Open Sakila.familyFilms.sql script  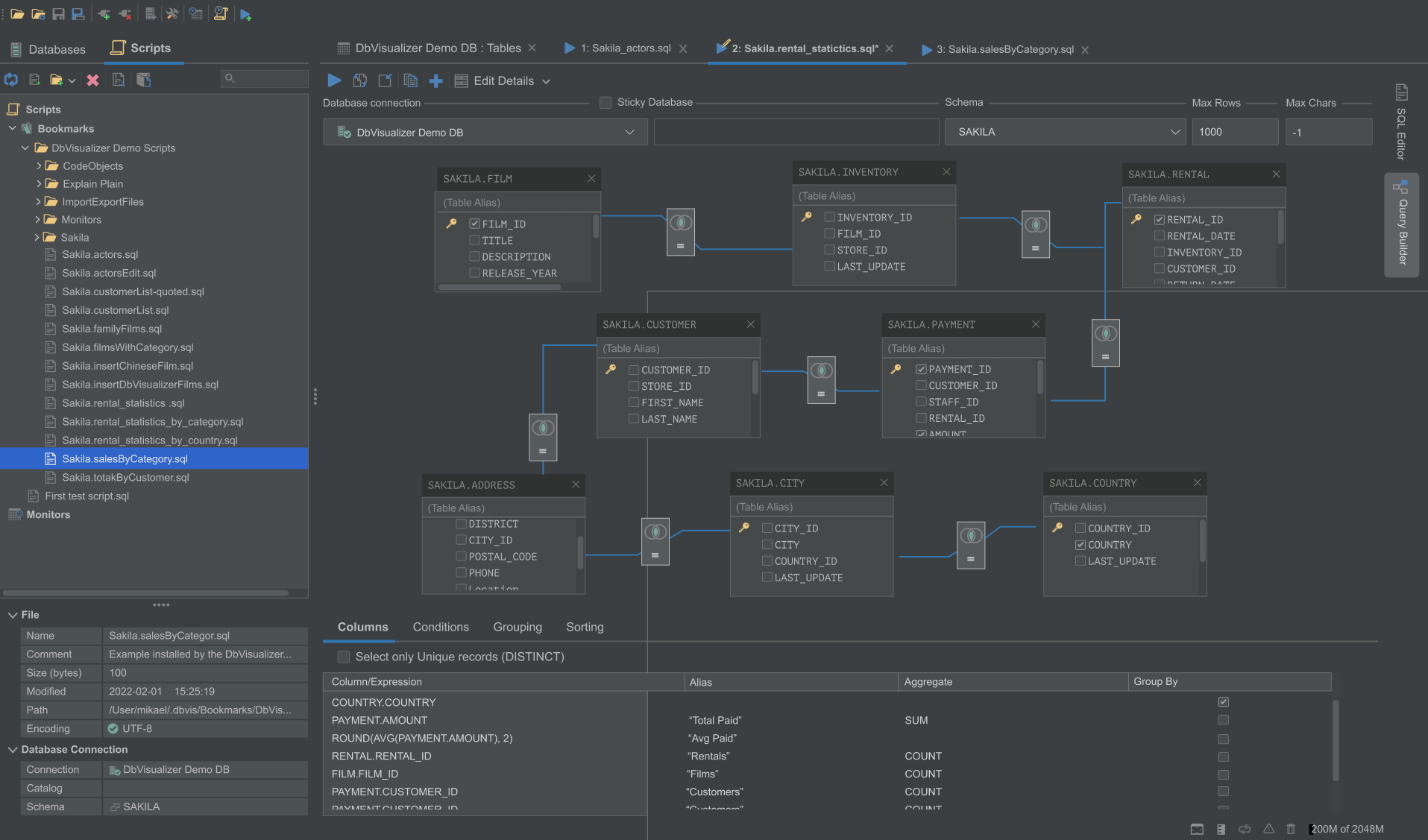coord(112,329)
